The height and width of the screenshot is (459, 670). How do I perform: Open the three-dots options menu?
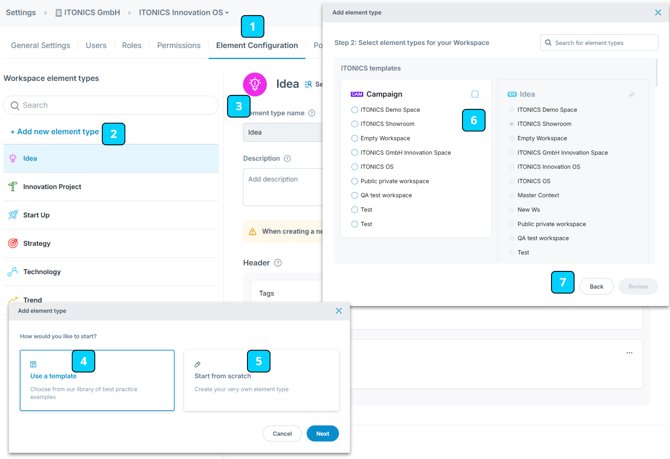click(x=629, y=353)
